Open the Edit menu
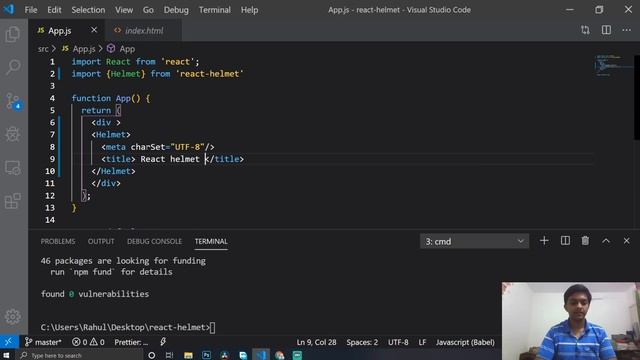The height and width of the screenshot is (360, 640). [54, 10]
